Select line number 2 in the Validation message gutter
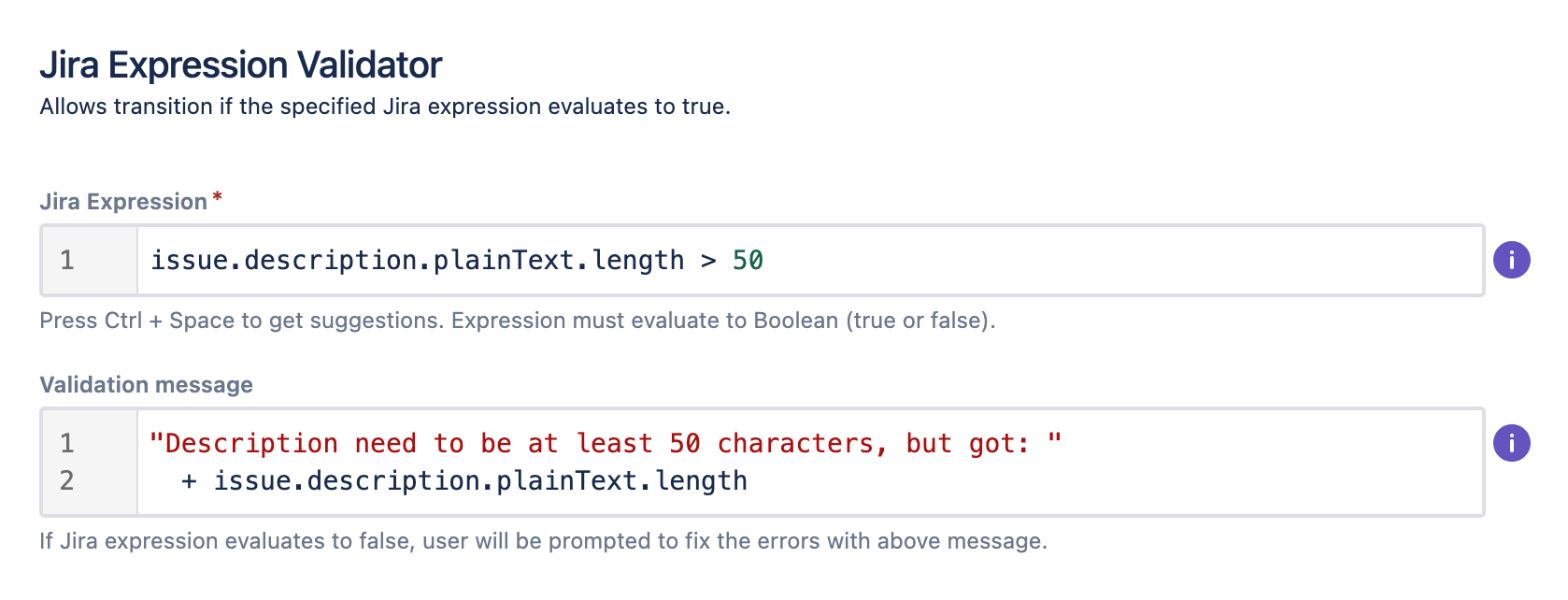The image size is (1568, 600). click(65, 480)
